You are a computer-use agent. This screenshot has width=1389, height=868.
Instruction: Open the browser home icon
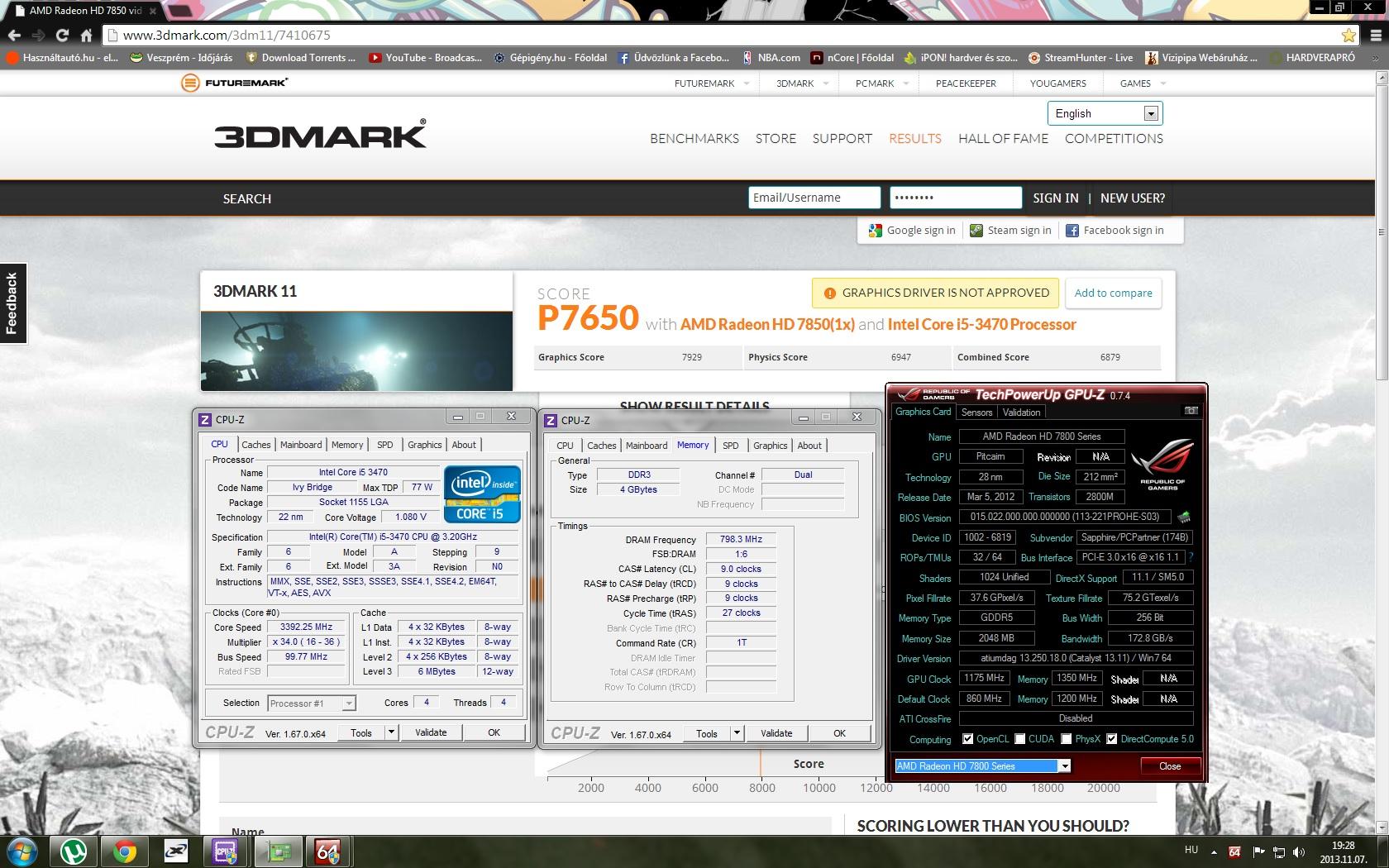pyautogui.click(x=86, y=35)
